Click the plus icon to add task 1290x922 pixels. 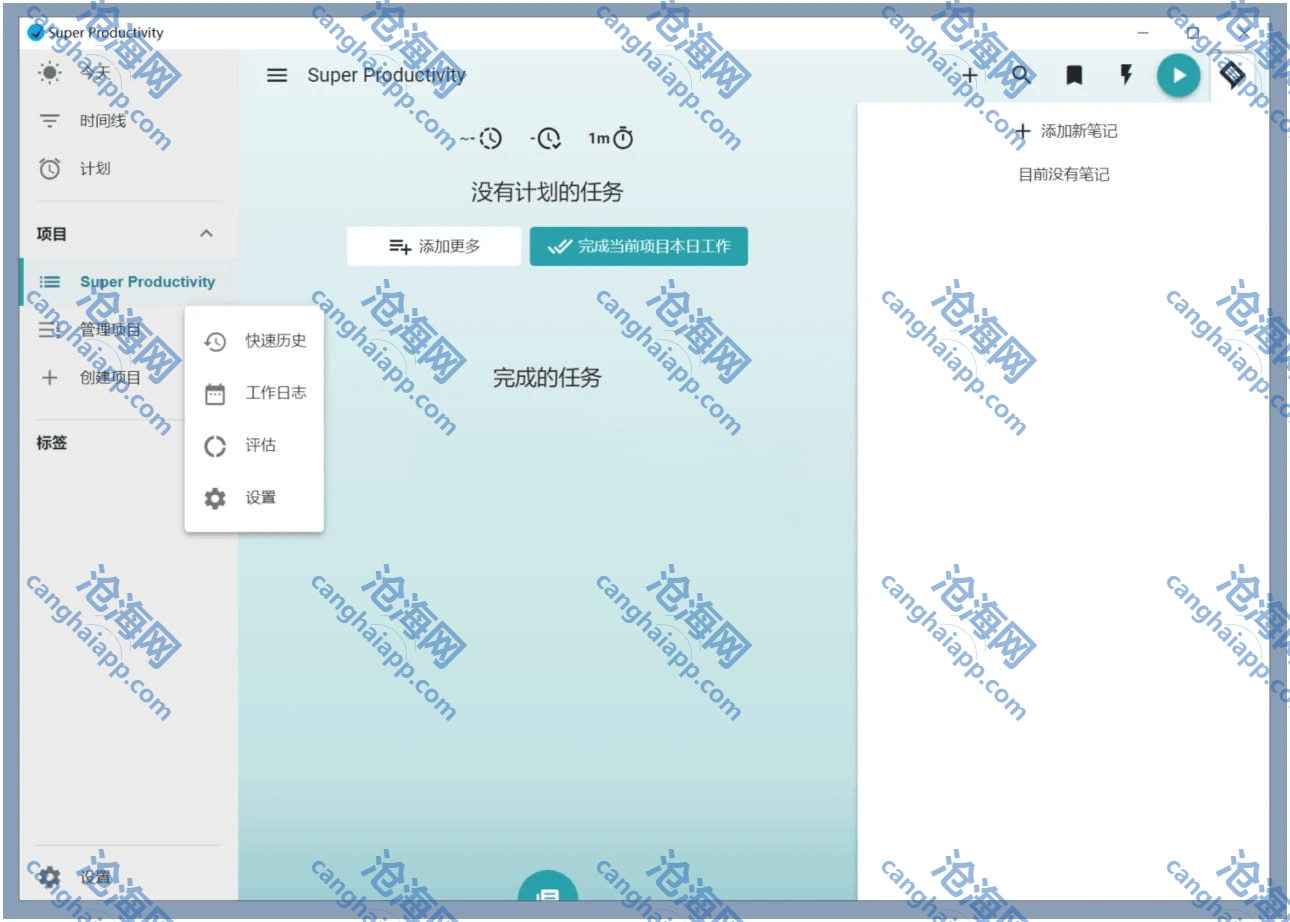[x=969, y=75]
